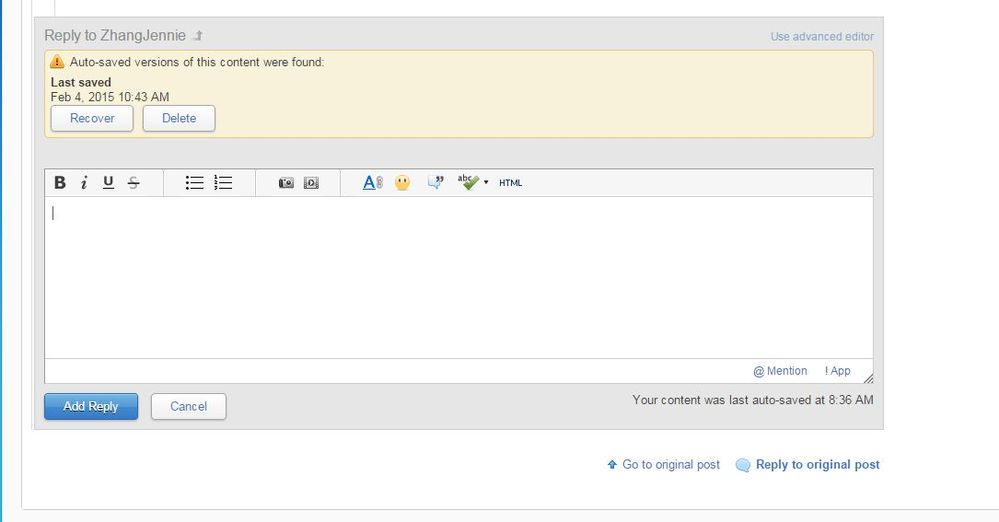
Task: Insert a video into the reply
Action: [x=311, y=183]
